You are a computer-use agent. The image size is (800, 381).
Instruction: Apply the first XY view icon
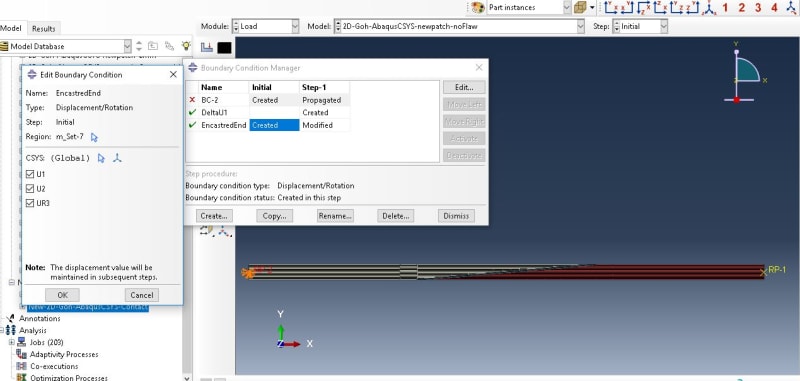[x=611, y=7]
